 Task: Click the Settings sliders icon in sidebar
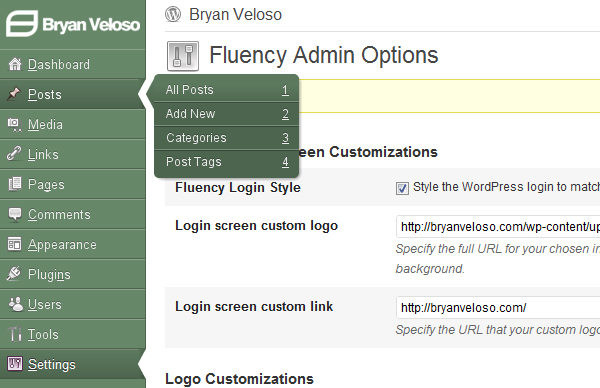coord(15,364)
